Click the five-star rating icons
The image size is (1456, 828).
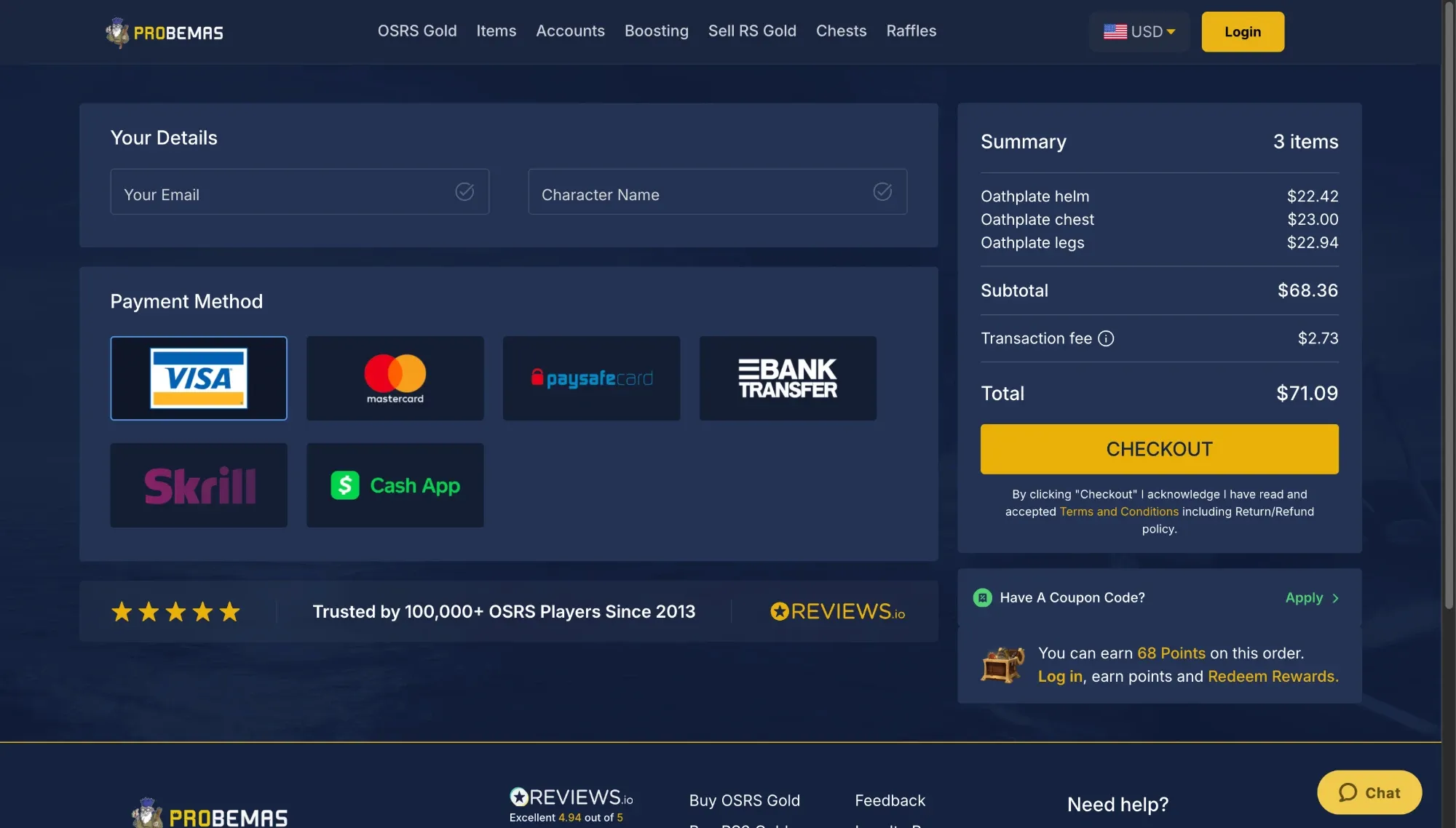pyautogui.click(x=175, y=612)
